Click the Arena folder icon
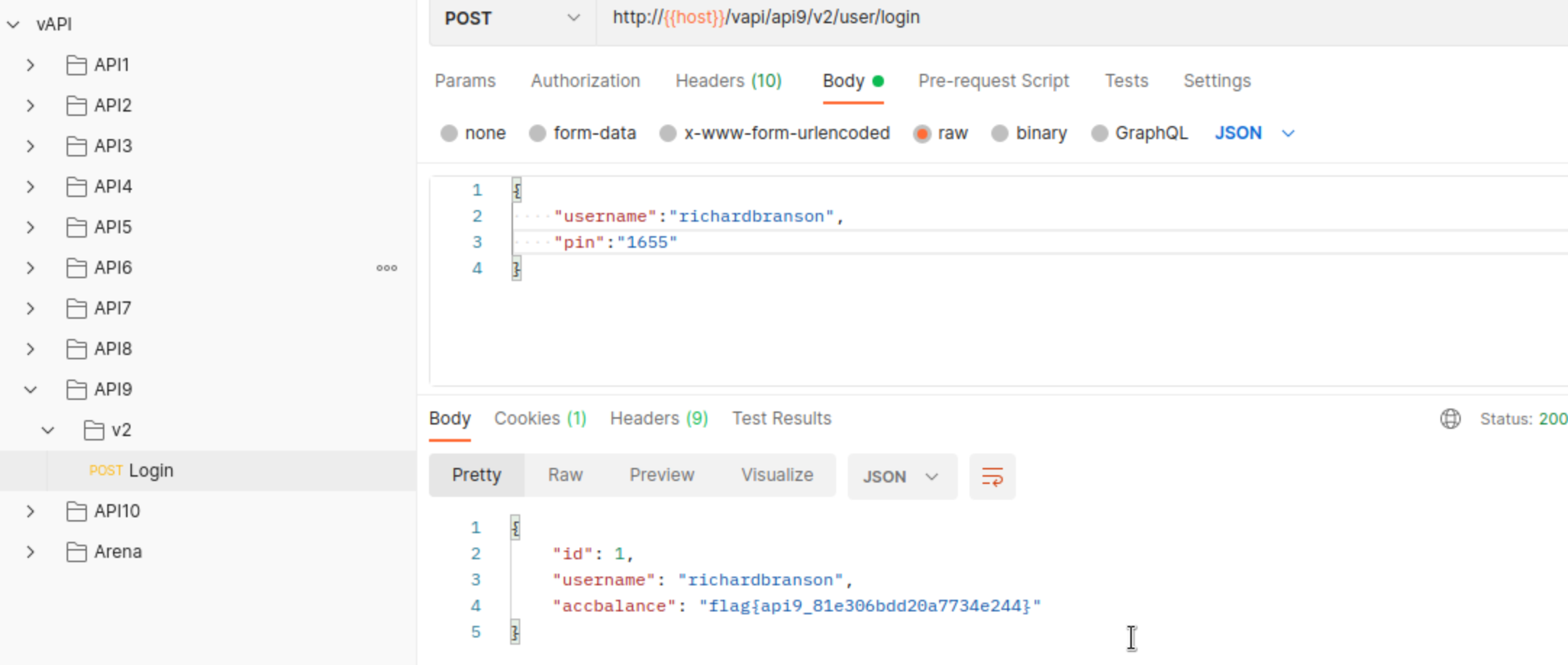The width and height of the screenshot is (1568, 665). (76, 552)
